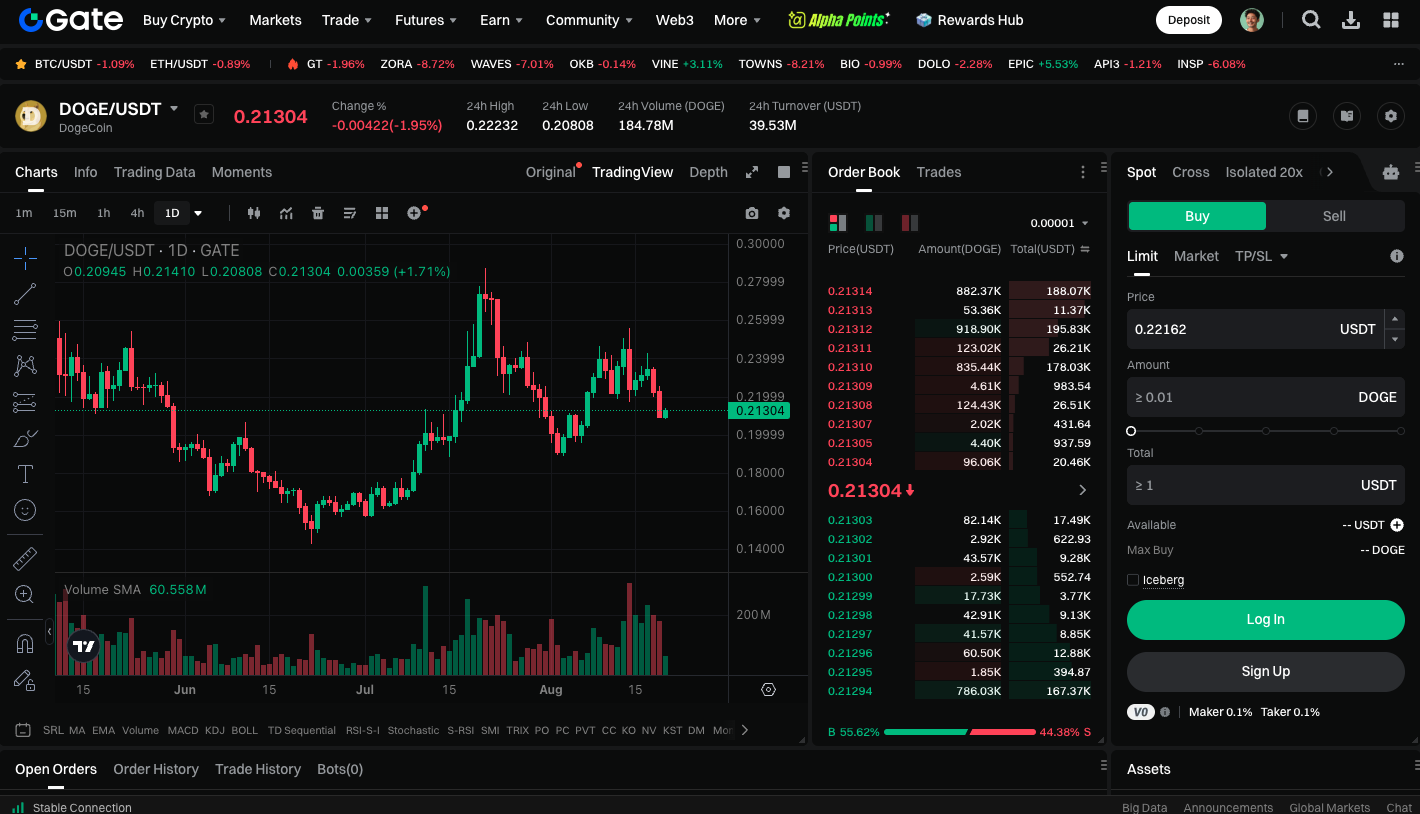
Task: Open the tutorial book icon
Action: [1347, 116]
